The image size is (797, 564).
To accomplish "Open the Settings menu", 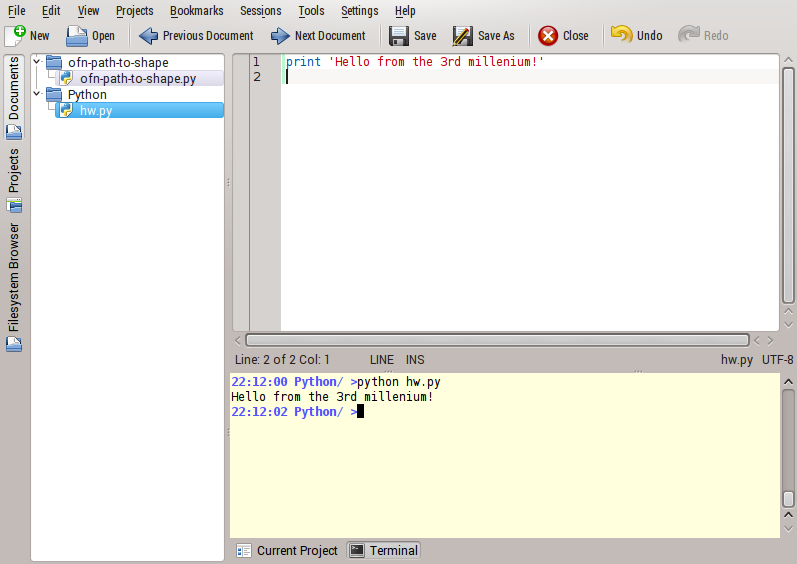I will point(359,11).
